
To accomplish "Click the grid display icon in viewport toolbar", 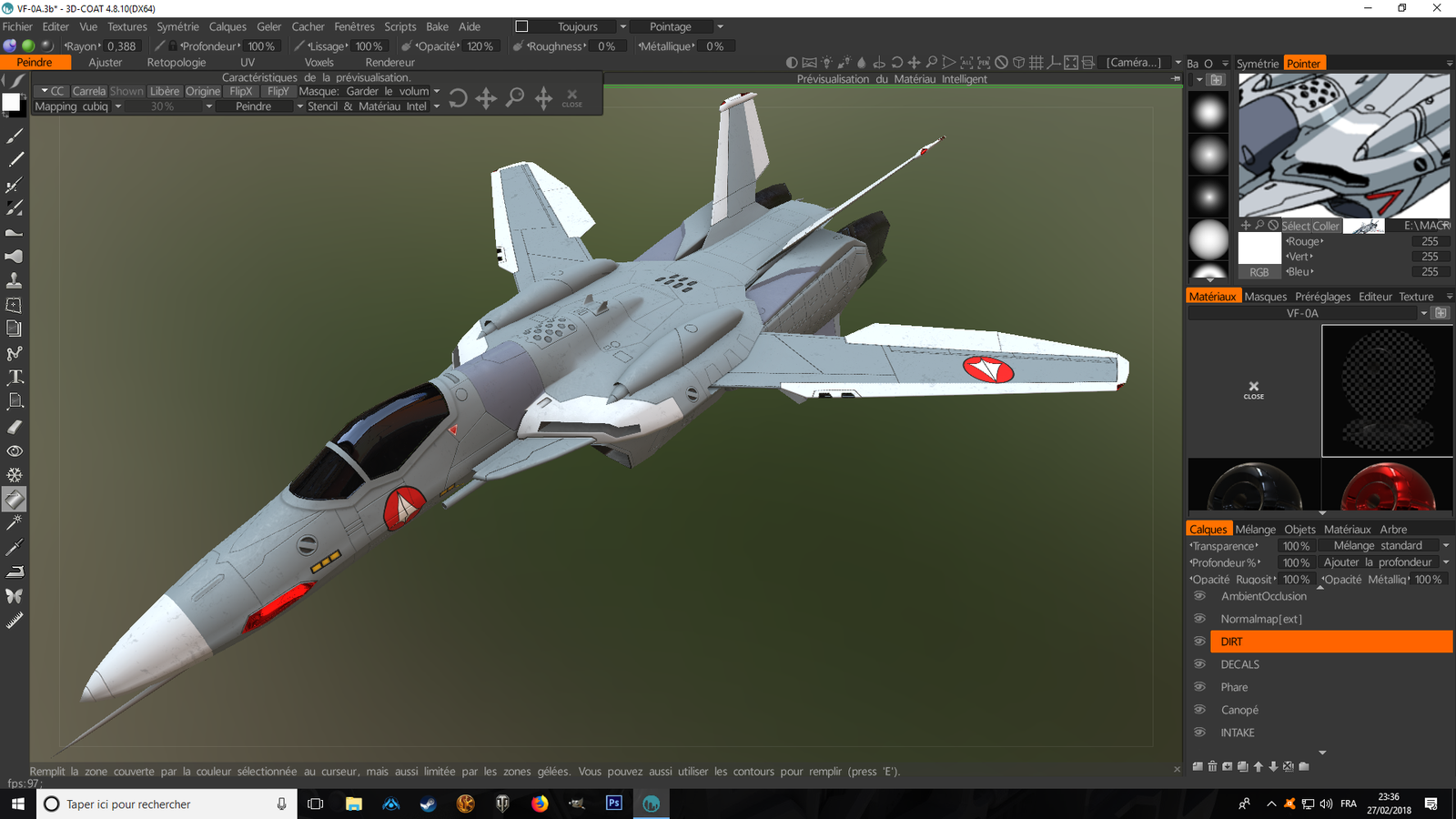I will (1036, 63).
